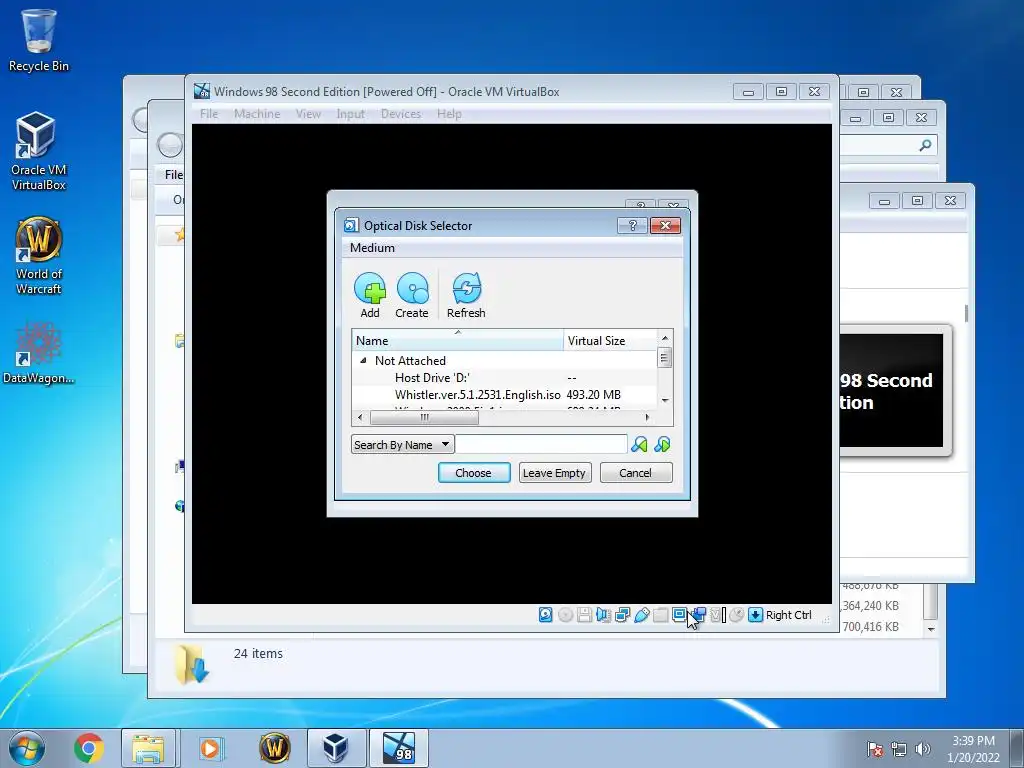Open the Input menu

tap(351, 114)
